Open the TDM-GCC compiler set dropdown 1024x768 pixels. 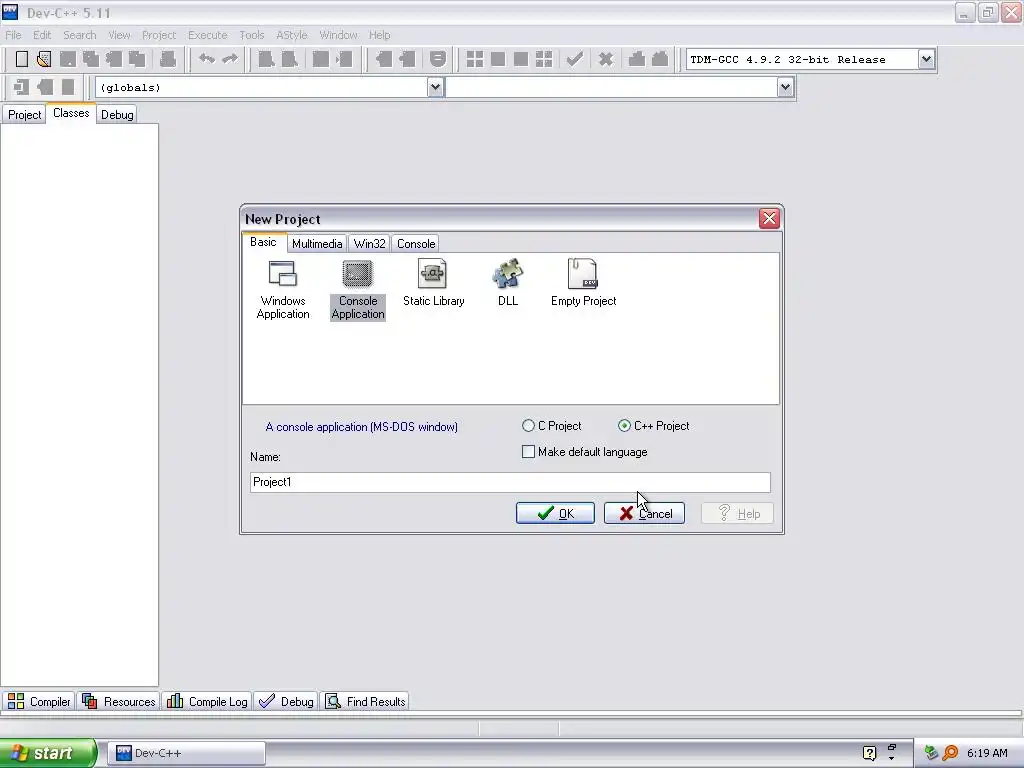[926, 59]
